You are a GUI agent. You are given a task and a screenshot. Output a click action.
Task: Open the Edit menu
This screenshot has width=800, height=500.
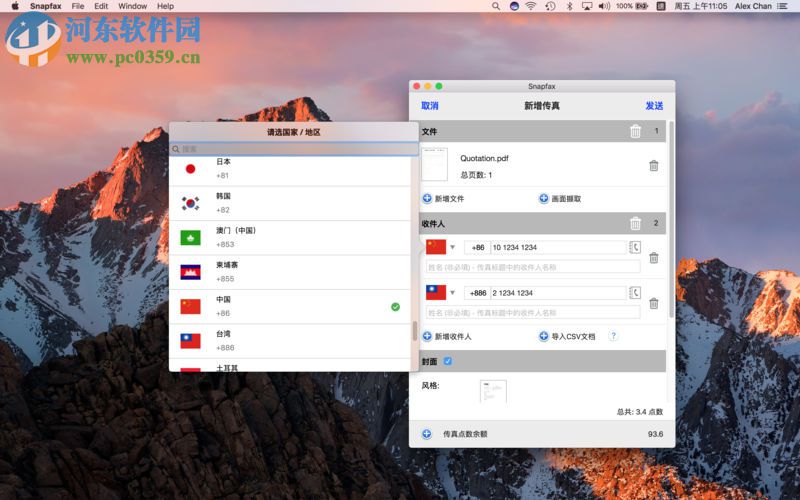(101, 6)
